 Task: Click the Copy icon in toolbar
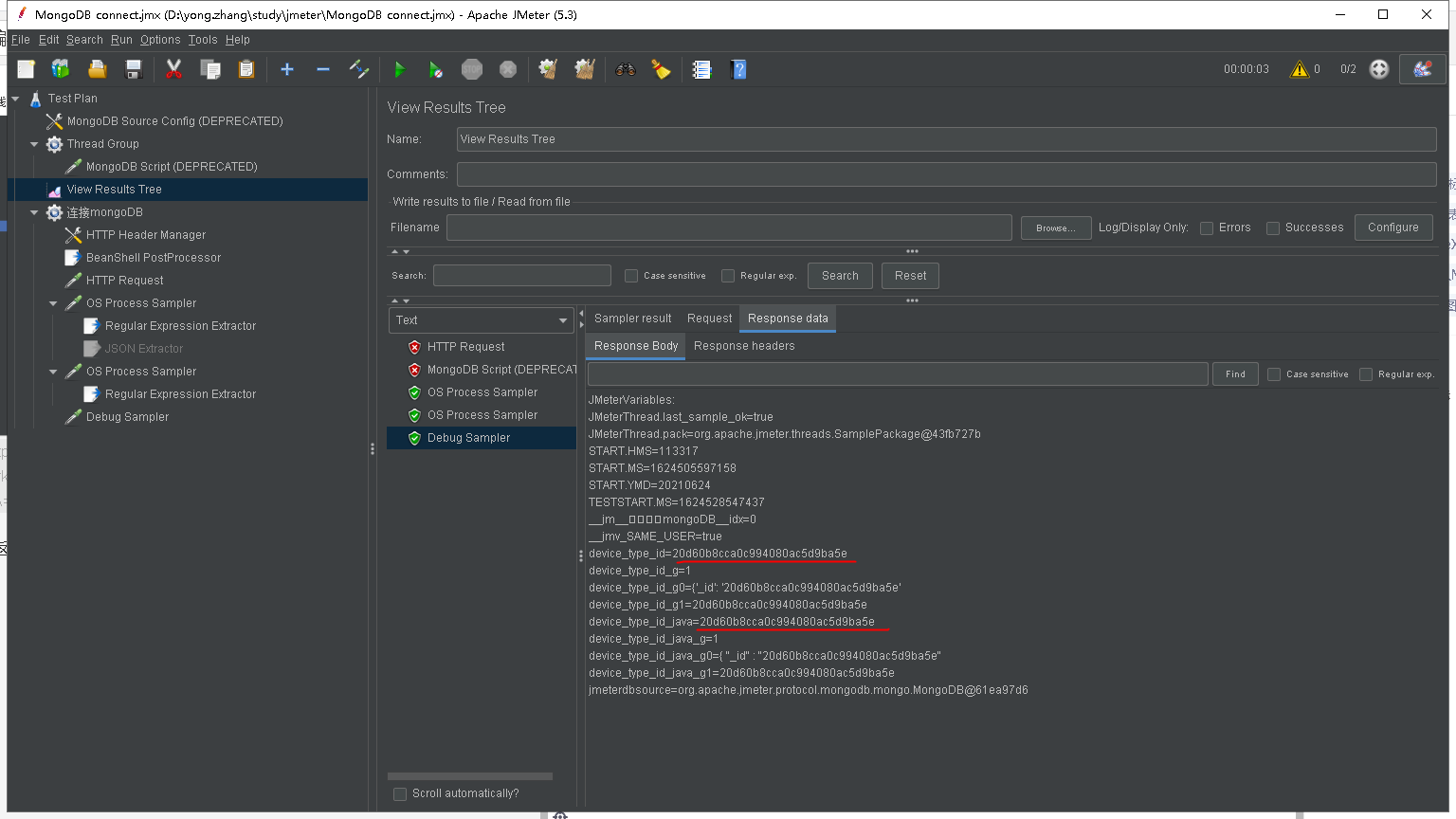click(x=210, y=69)
